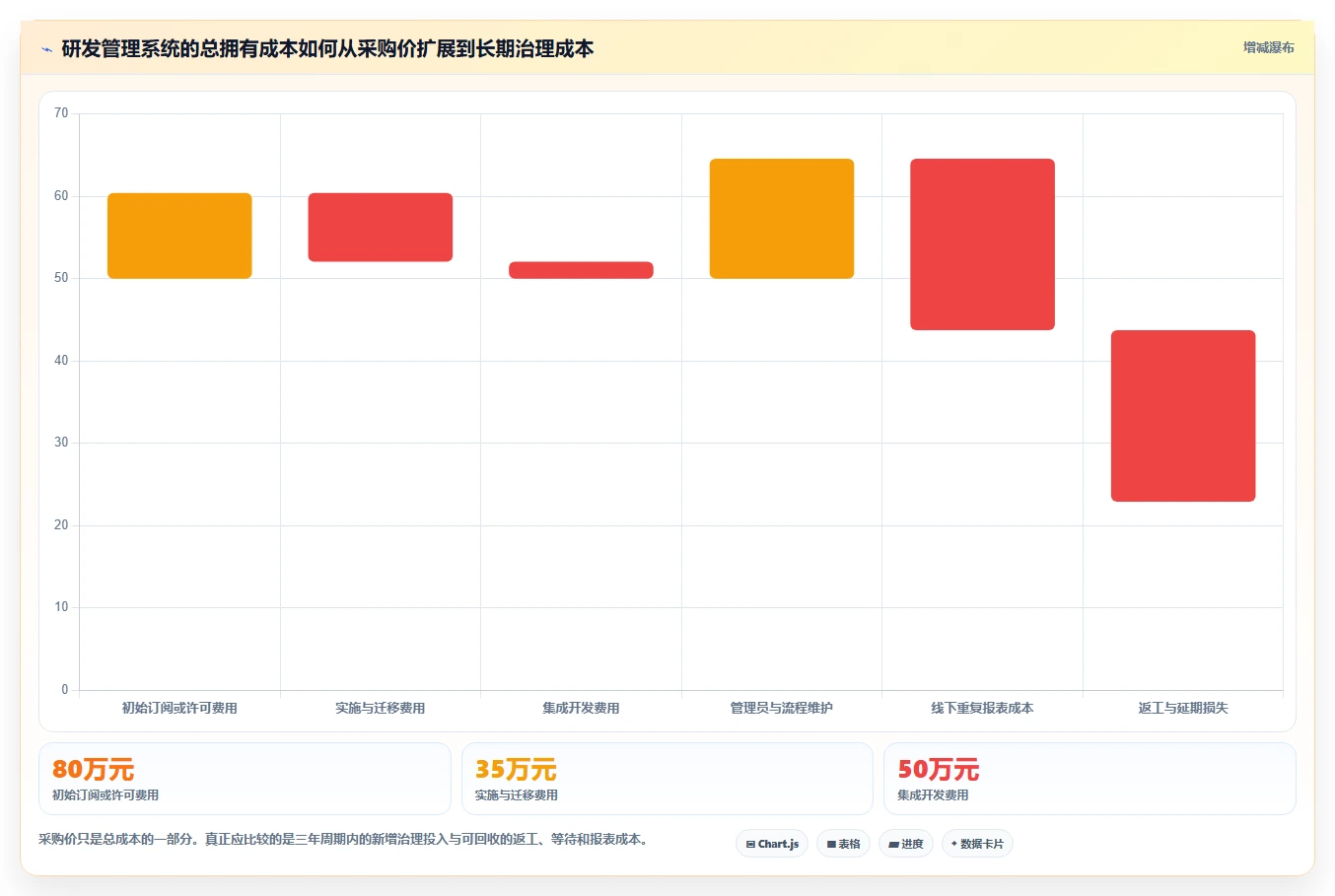
Task: Click y-axis tick value 10
Action: (x=61, y=607)
